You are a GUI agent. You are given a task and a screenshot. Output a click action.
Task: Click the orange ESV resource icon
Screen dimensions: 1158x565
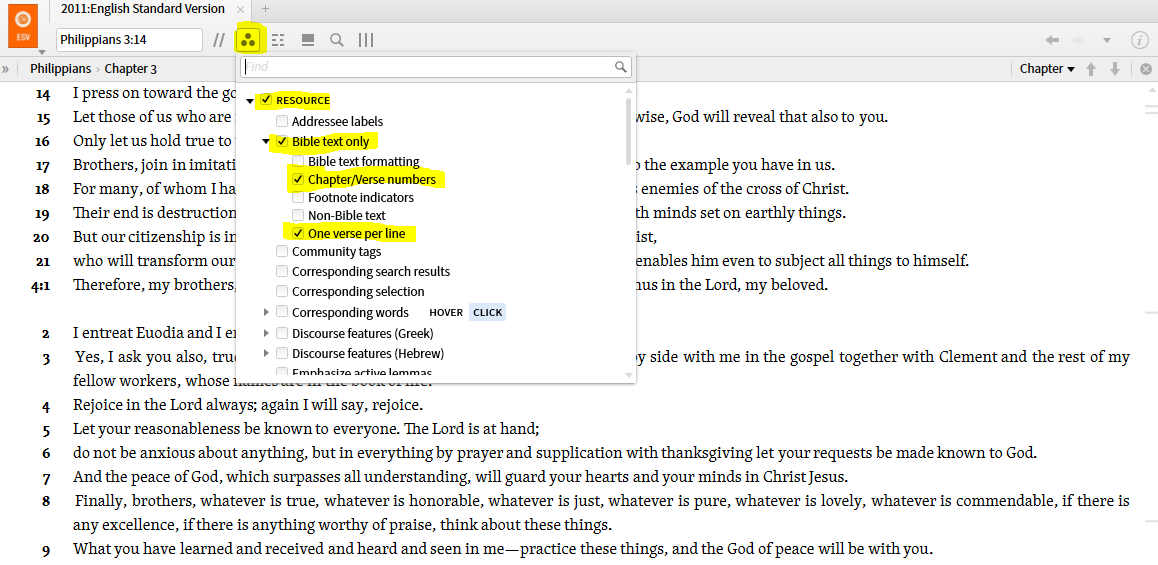tap(23, 25)
